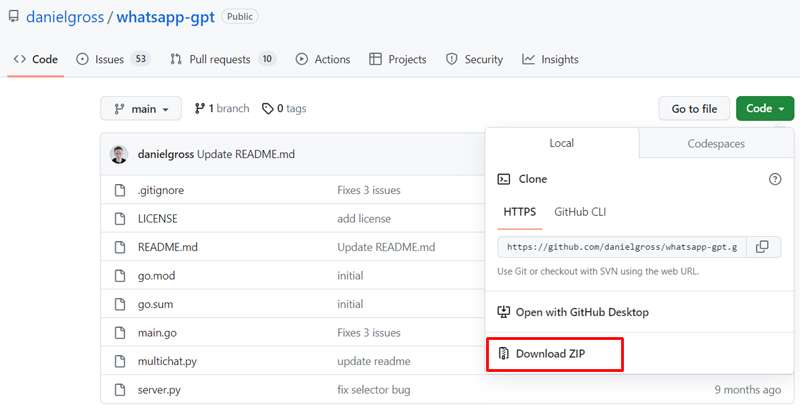Click the Open with GitHub Desktop icon
This screenshot has height=409, width=800.
click(x=504, y=312)
